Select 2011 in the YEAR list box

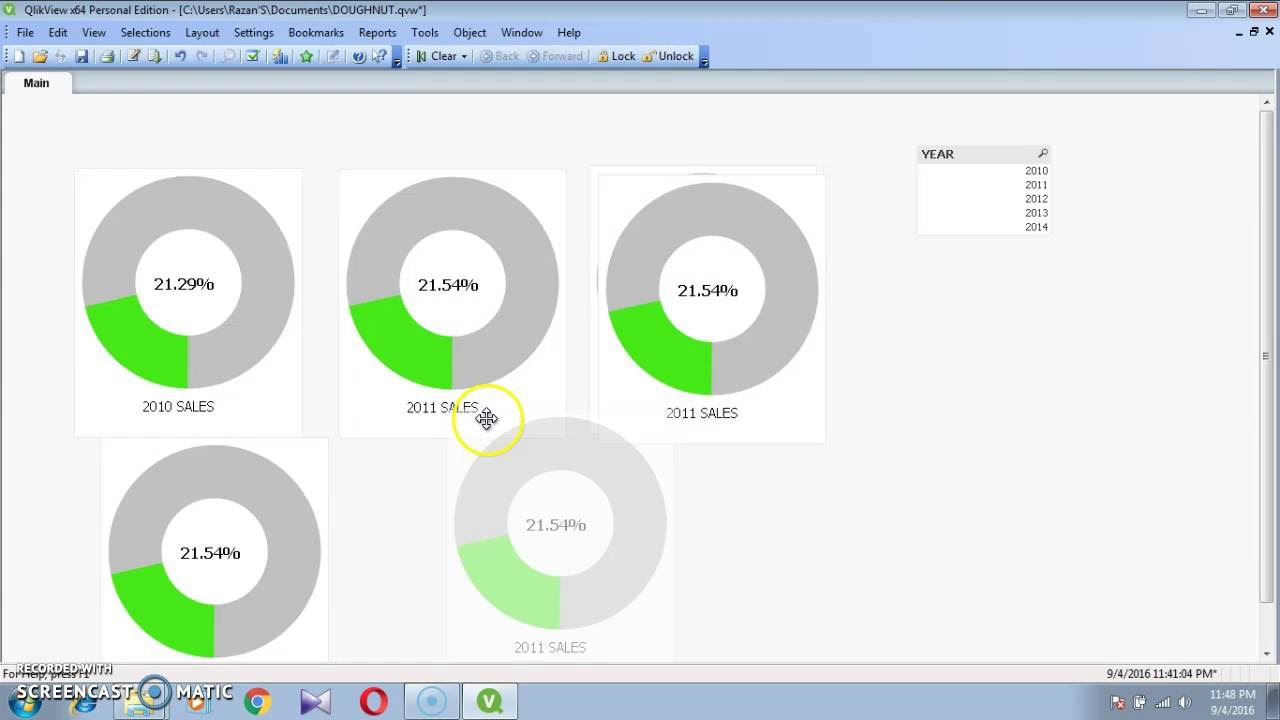coord(984,185)
